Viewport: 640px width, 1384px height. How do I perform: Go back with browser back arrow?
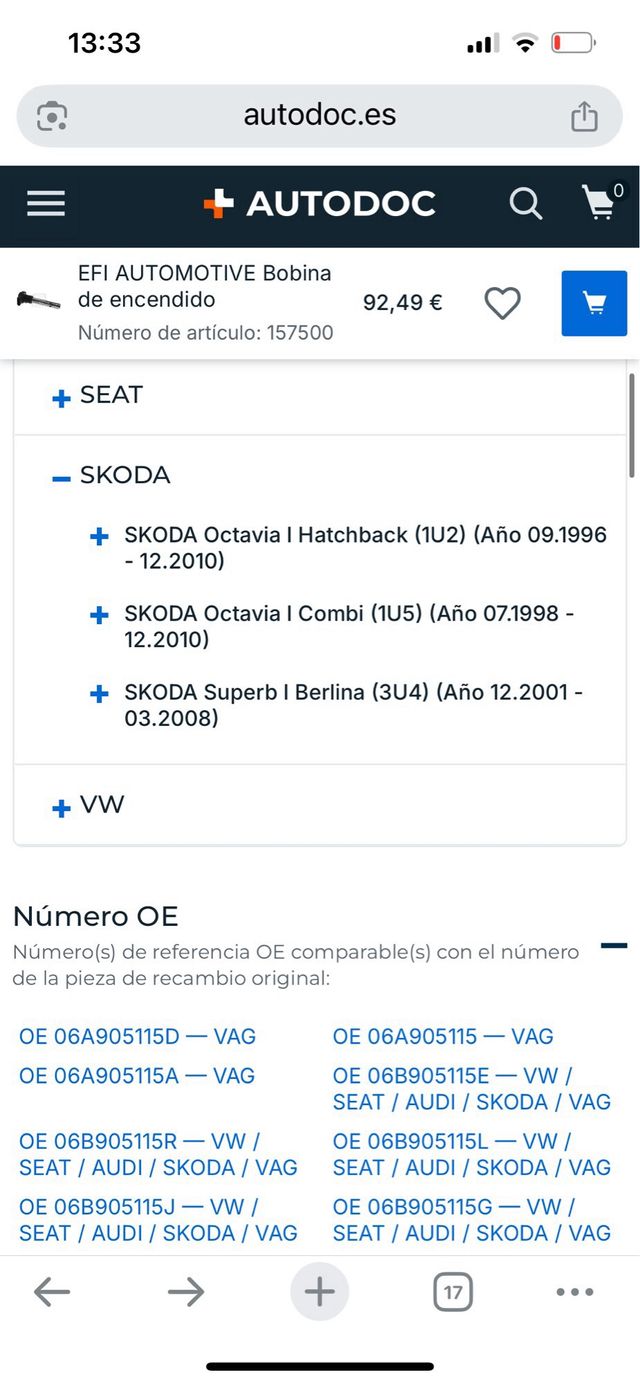pyautogui.click(x=52, y=1292)
